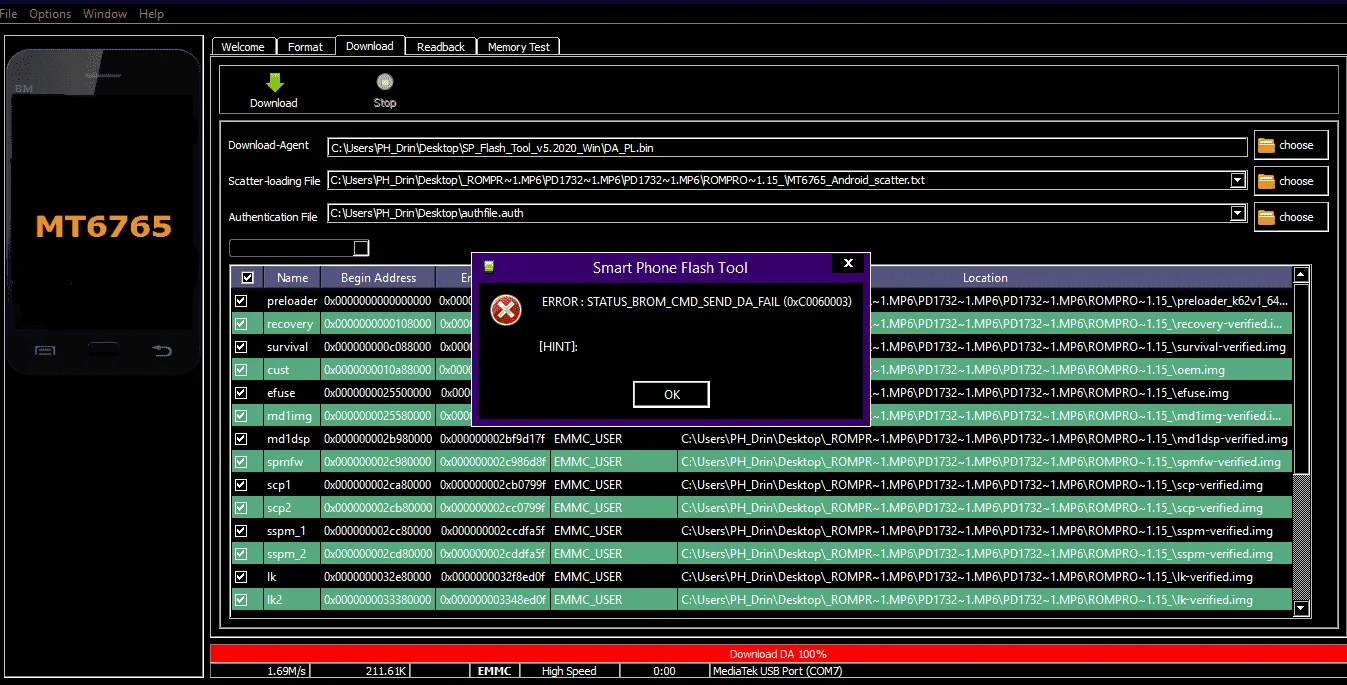
Task: Uncheck the sspm_2 partition checkbox
Action: 240,554
